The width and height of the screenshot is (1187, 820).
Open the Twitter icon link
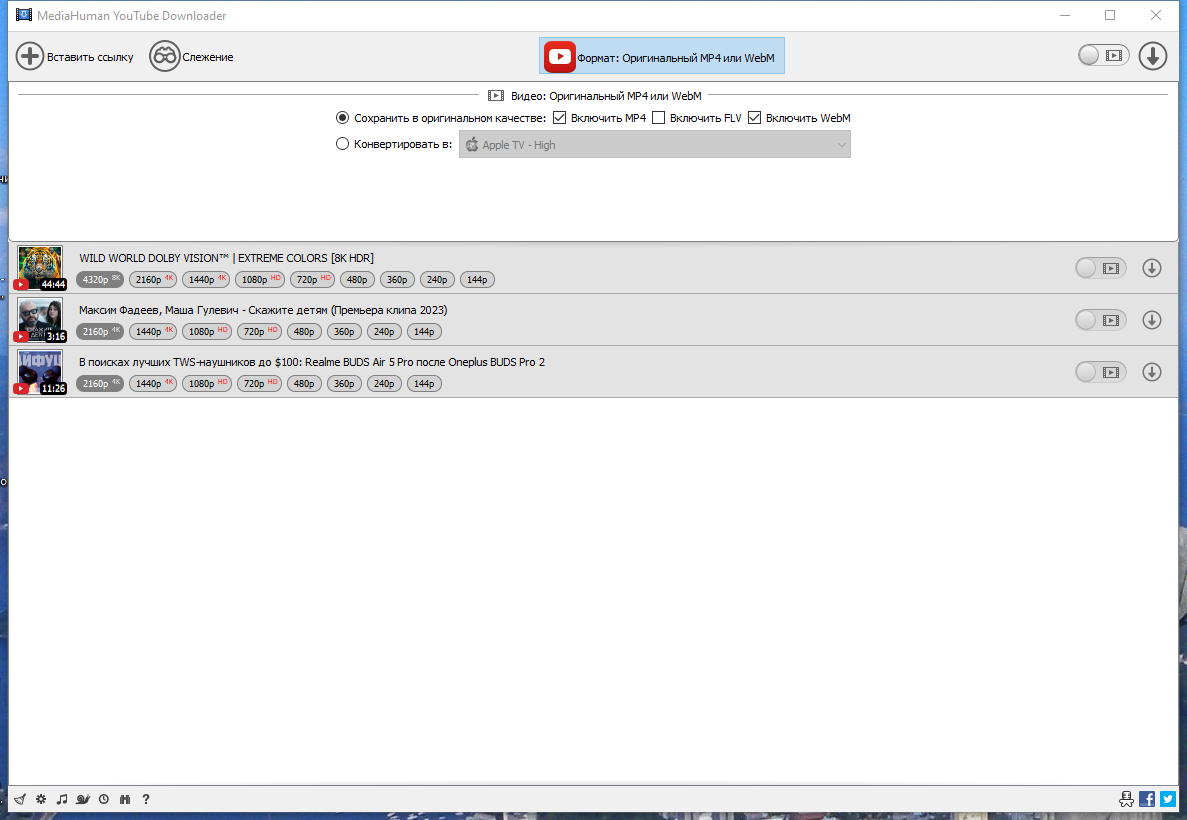click(1167, 799)
